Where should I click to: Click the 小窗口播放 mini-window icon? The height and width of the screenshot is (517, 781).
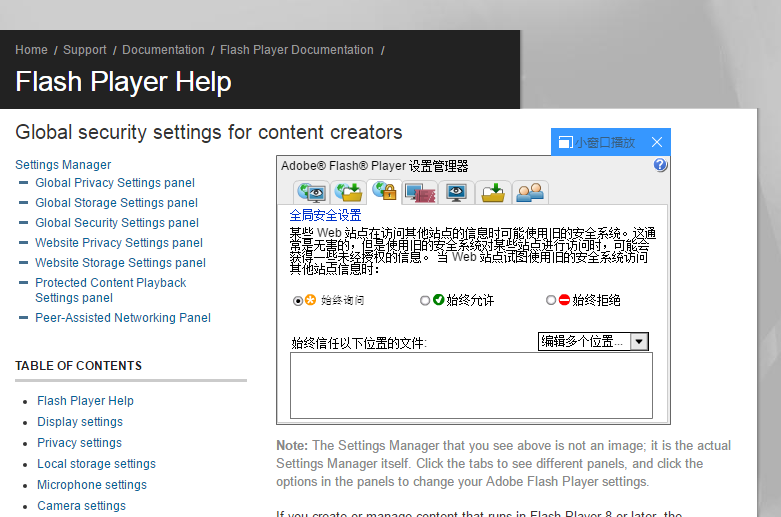(x=565, y=142)
